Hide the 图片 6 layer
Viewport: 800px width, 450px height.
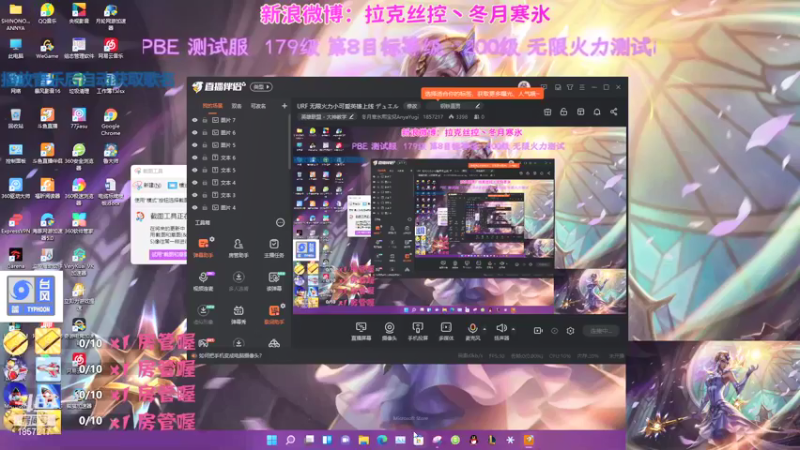(194, 133)
